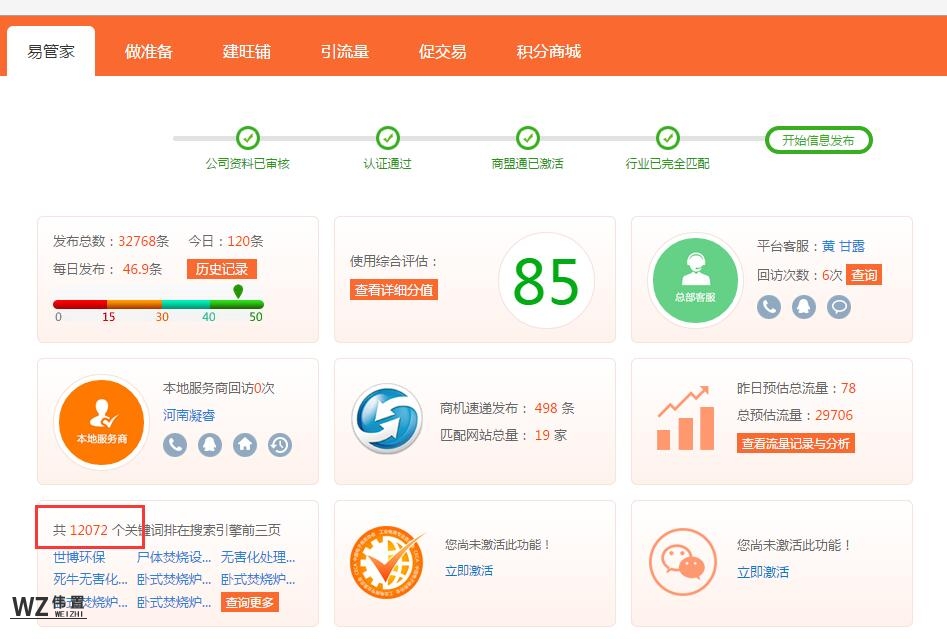
Task: Open visit history via the clock icon
Action: [280, 445]
